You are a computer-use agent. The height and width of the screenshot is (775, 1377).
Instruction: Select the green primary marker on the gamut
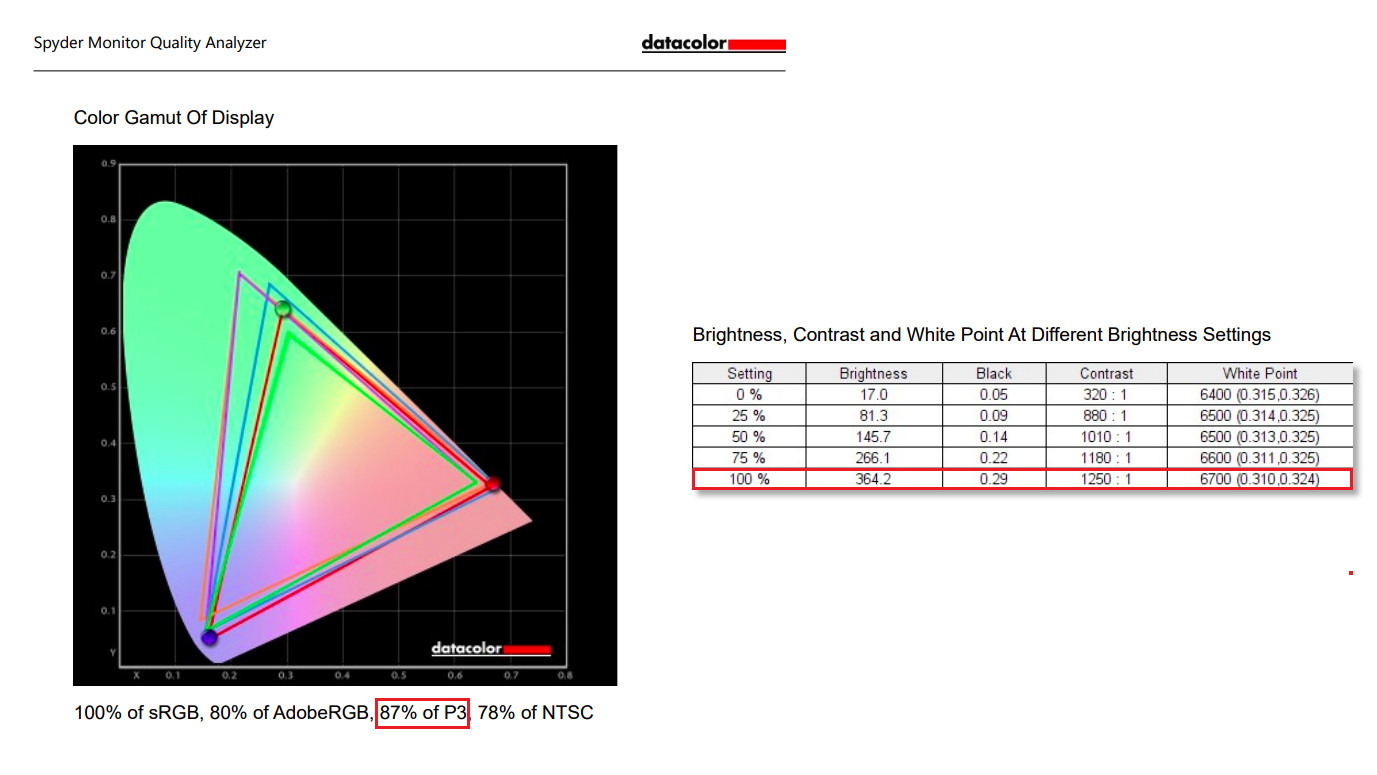283,309
